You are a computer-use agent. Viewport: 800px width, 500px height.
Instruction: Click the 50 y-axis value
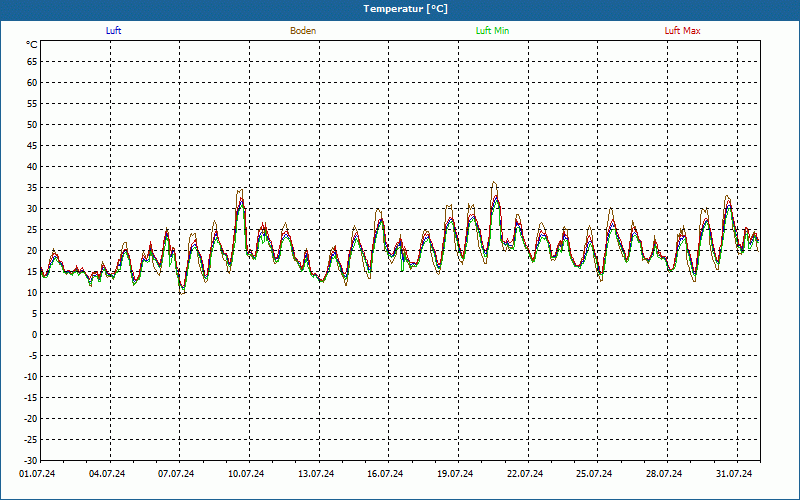pos(32,124)
